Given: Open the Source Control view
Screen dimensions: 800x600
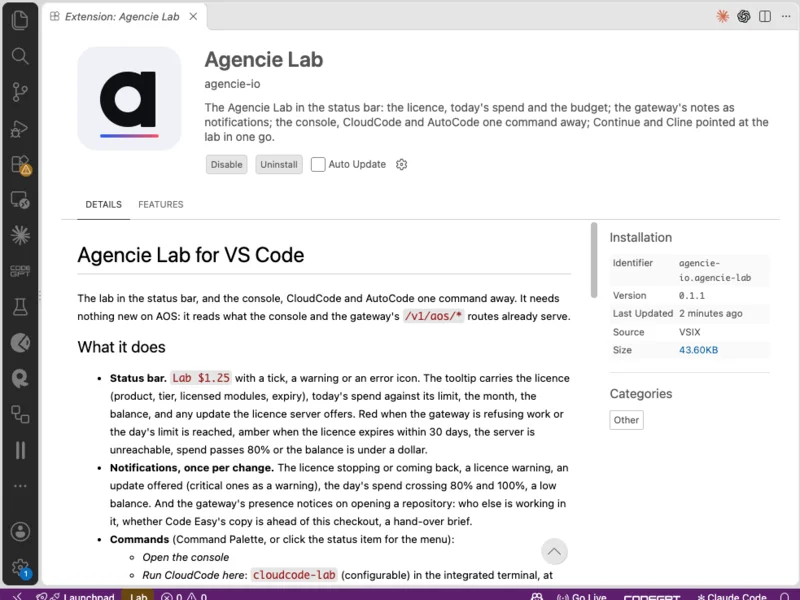Looking at the screenshot, I should pos(20,92).
